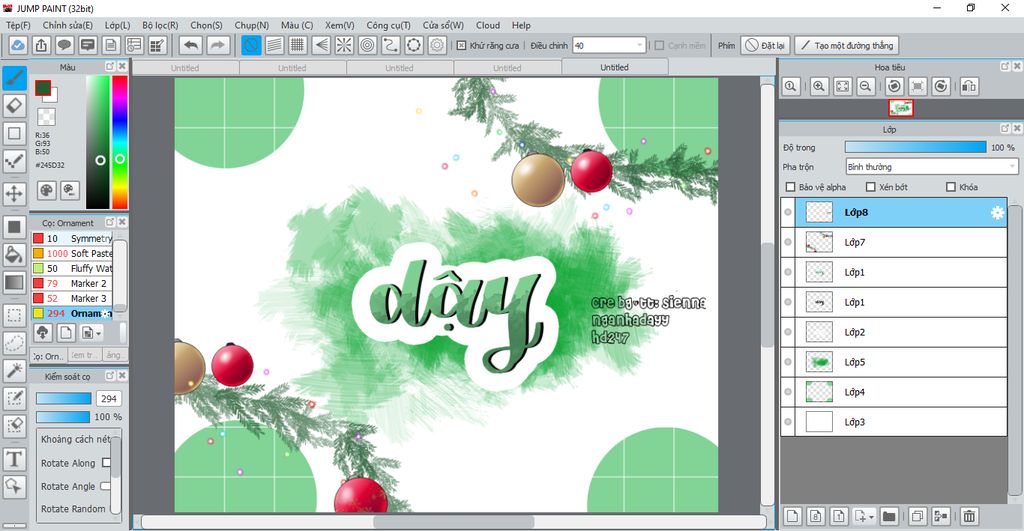This screenshot has width=1024, height=531.
Task: Click the navigator canvas thumbnail
Action: pyautogui.click(x=901, y=108)
